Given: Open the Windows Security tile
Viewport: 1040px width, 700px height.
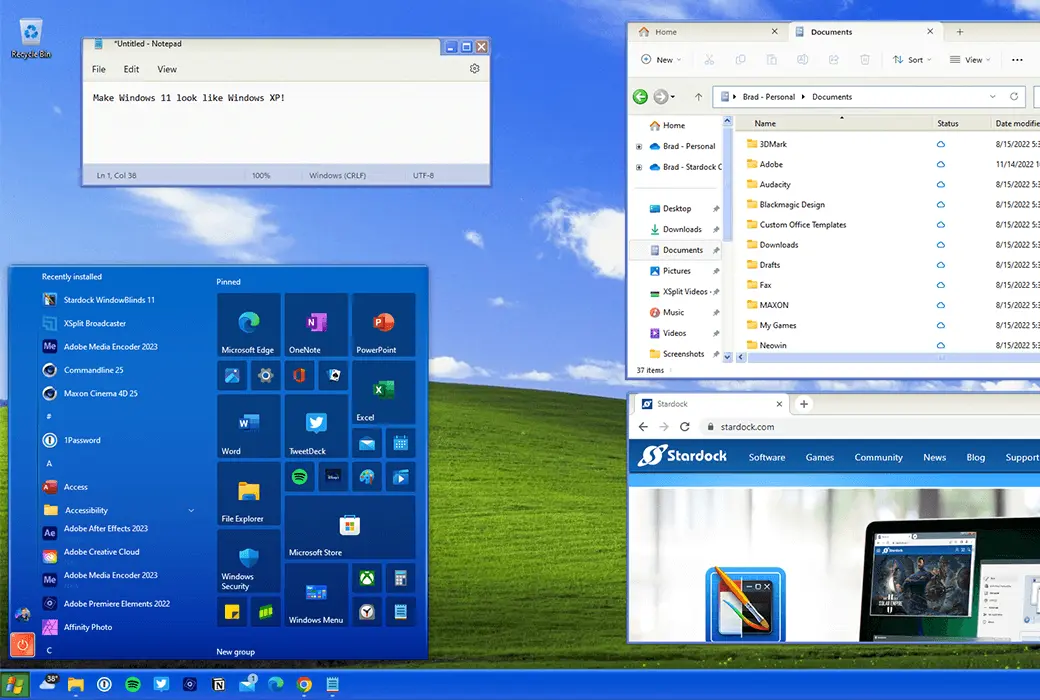Looking at the screenshot, I should pyautogui.click(x=249, y=561).
